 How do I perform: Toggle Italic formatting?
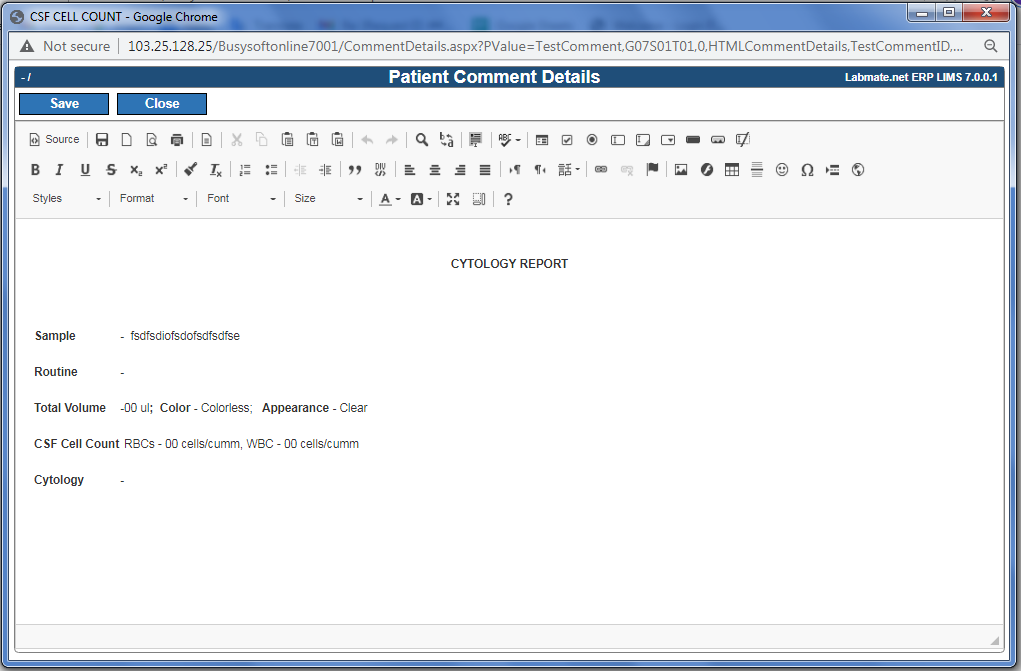pos(59,170)
